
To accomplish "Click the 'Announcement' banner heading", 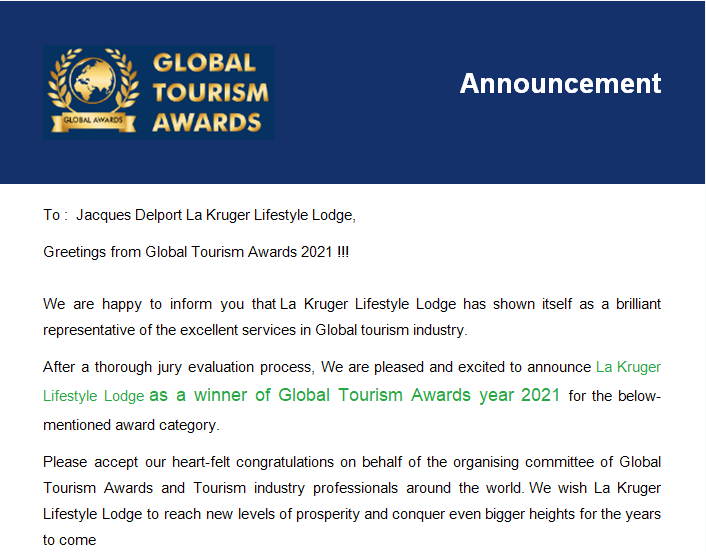I will click(x=560, y=84).
